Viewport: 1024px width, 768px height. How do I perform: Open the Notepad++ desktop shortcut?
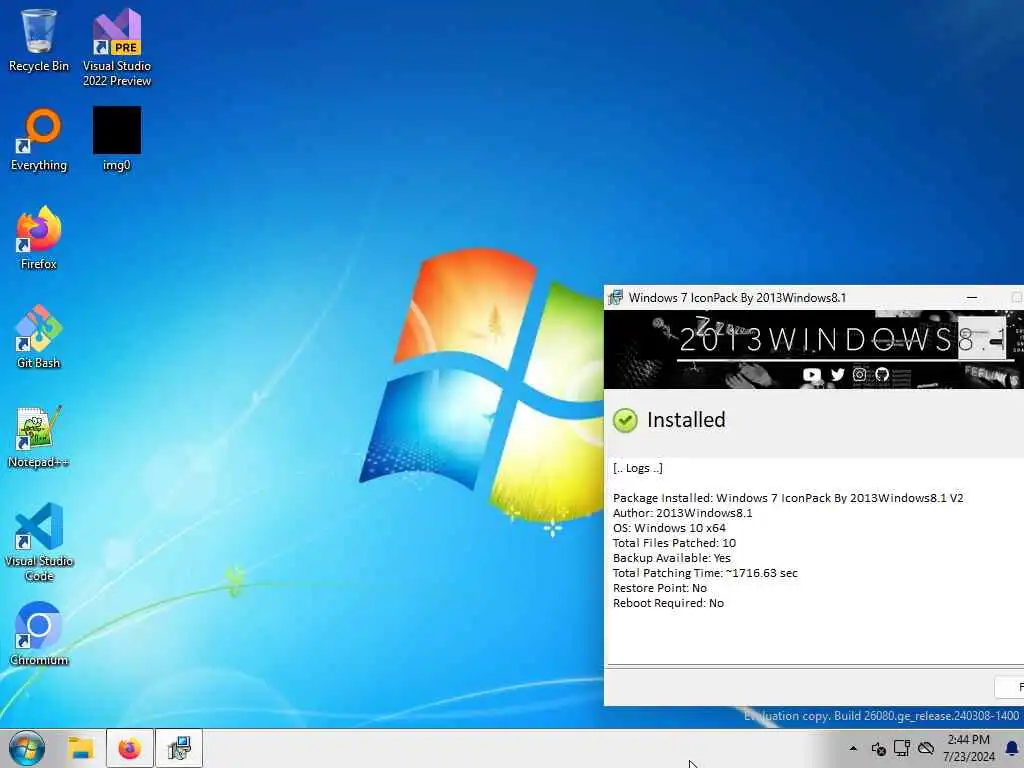[39, 436]
